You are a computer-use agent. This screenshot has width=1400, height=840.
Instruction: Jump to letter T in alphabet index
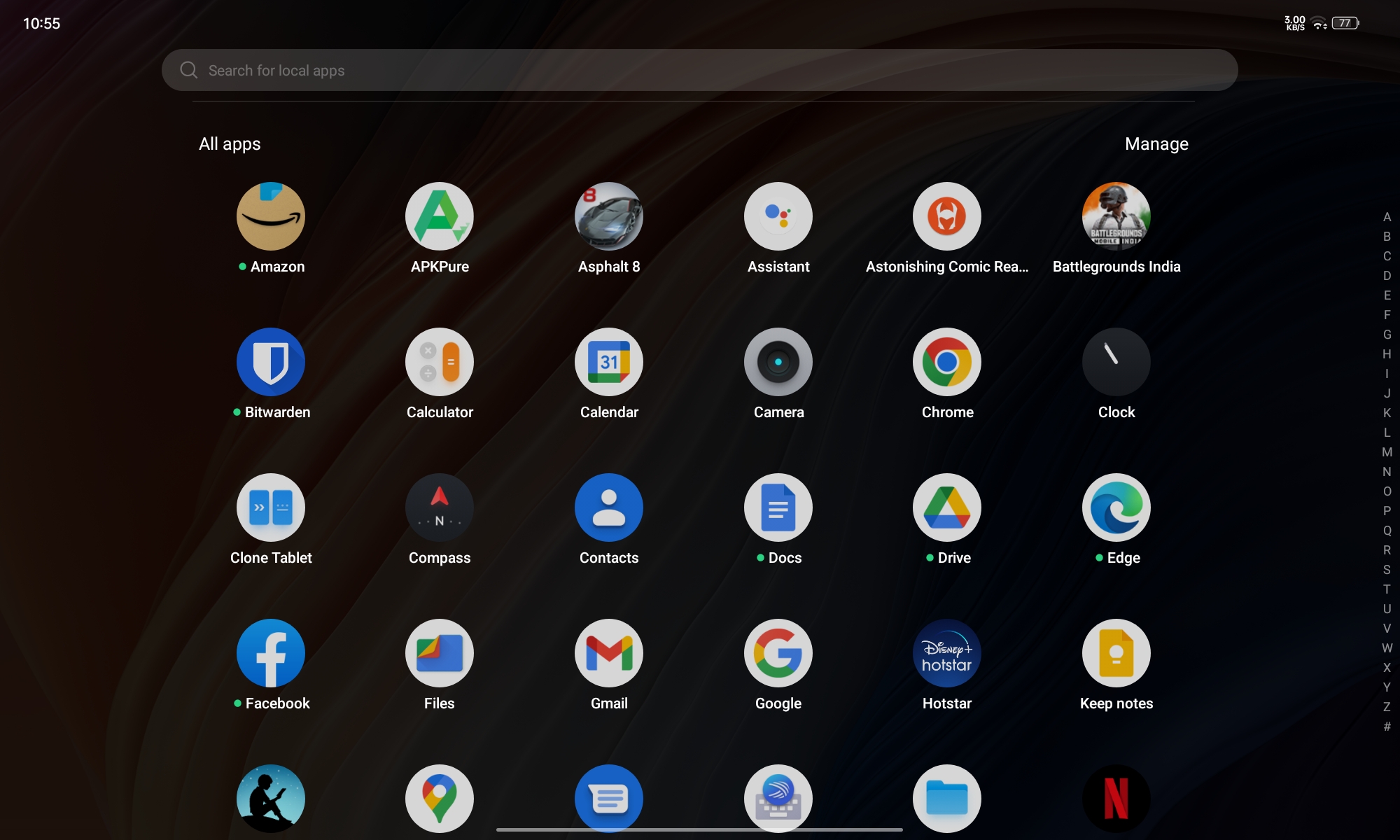pyautogui.click(x=1387, y=589)
